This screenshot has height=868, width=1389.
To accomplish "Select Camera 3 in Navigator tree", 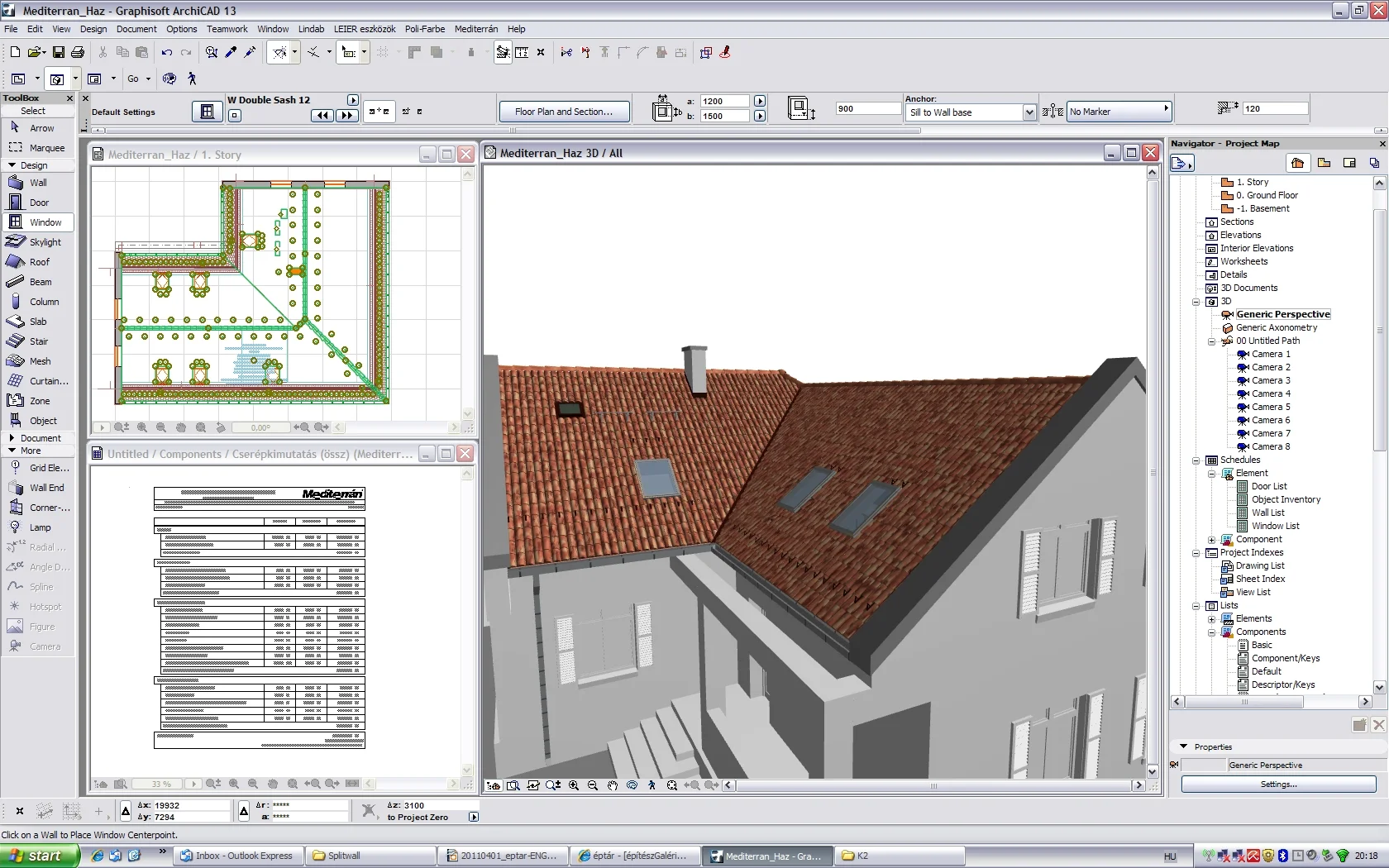I will 1270,380.
